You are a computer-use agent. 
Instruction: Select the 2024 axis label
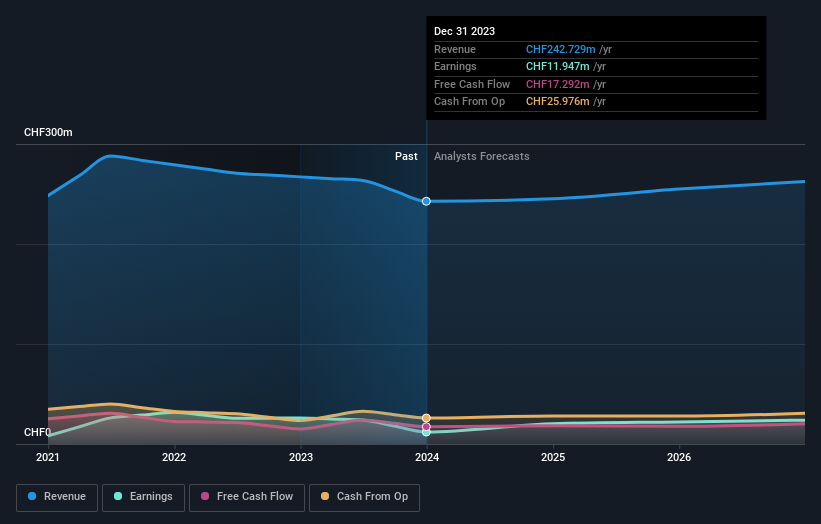click(427, 458)
